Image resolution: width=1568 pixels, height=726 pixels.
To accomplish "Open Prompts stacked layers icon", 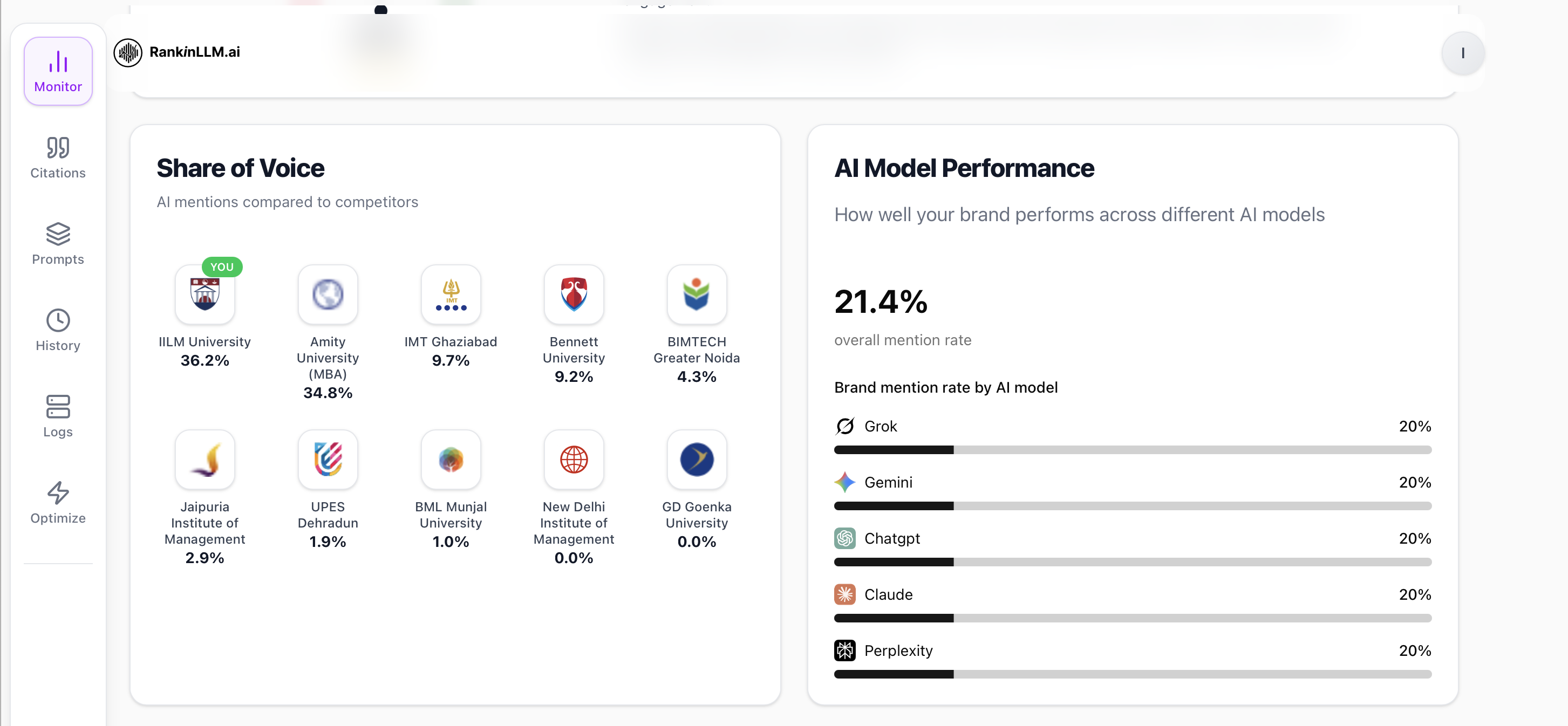I will pyautogui.click(x=58, y=234).
